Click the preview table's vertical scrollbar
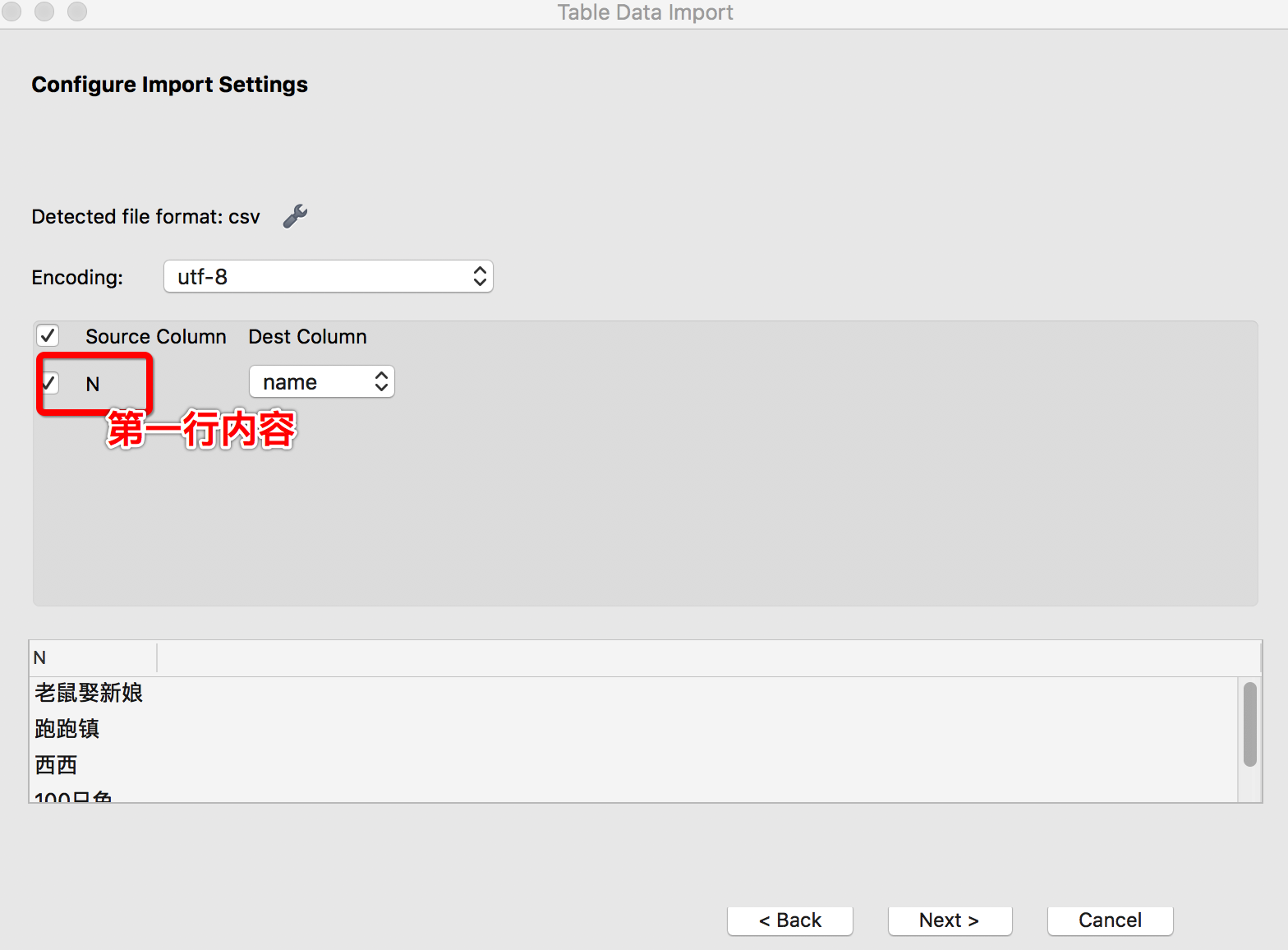The height and width of the screenshot is (950, 1288). point(1249,725)
